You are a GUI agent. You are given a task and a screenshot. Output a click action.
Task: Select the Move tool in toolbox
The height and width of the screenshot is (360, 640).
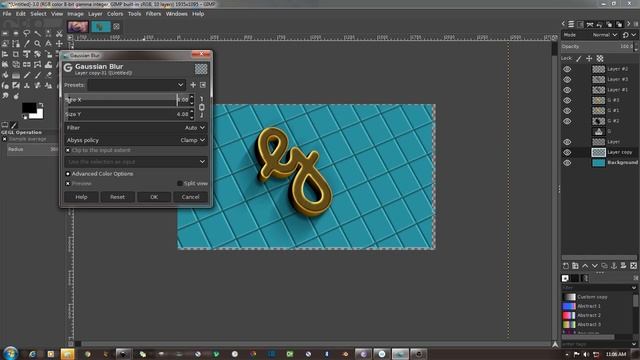tap(59, 43)
